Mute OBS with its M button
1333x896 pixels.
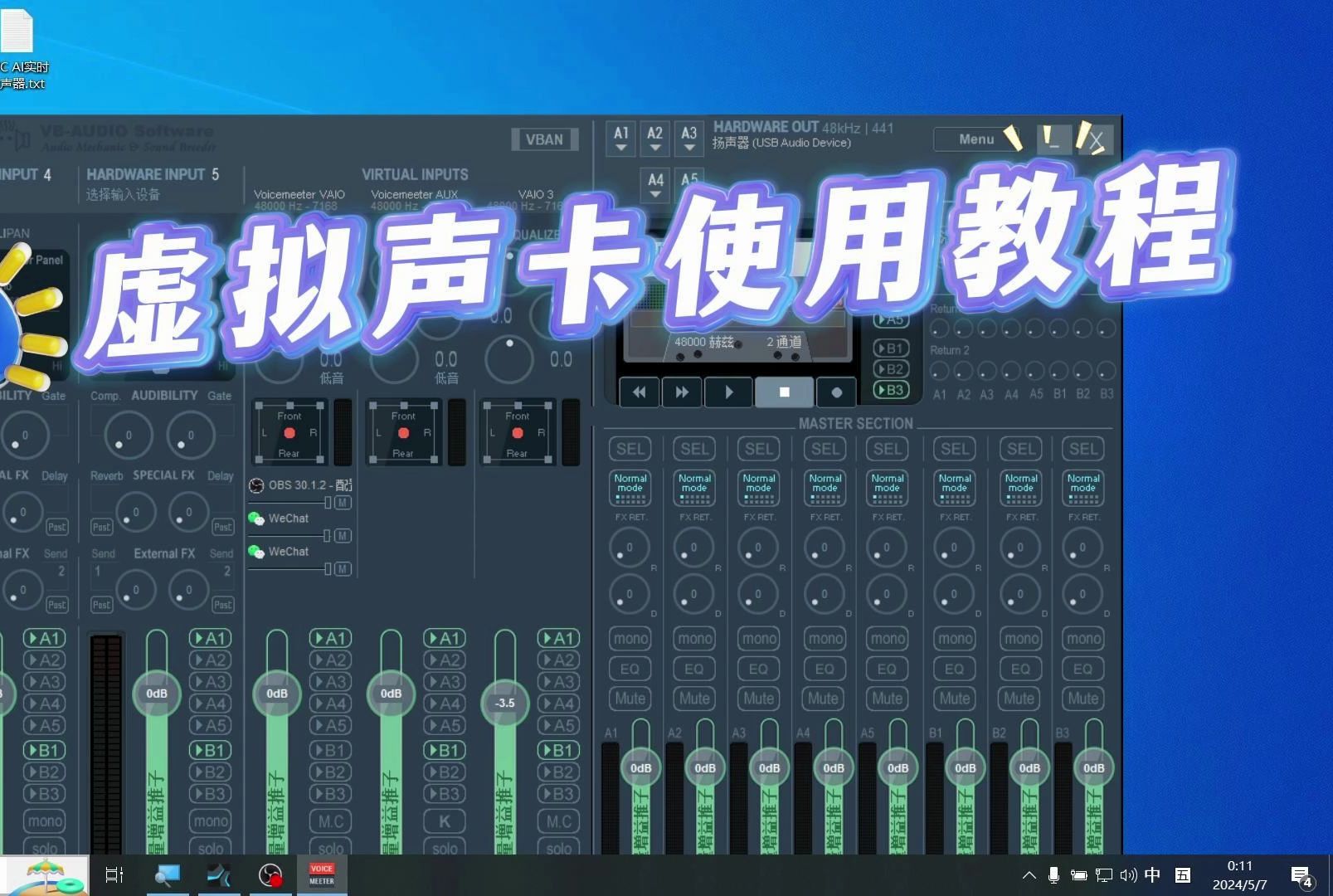point(343,503)
